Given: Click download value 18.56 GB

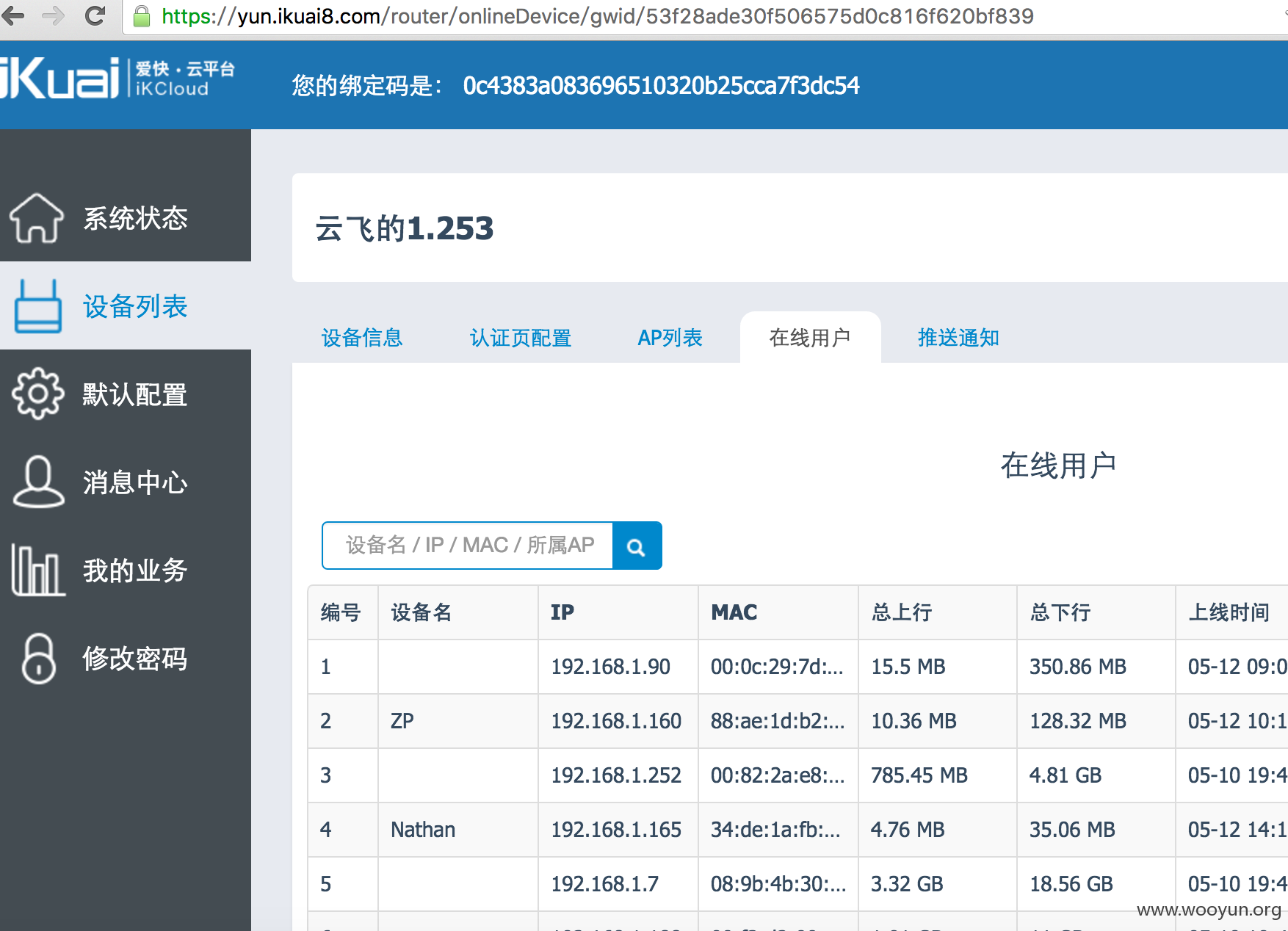Looking at the screenshot, I should (1071, 884).
